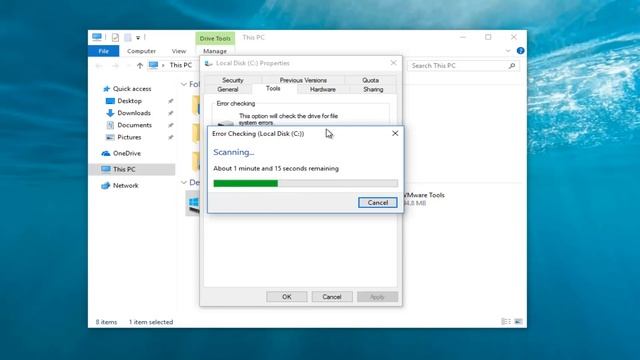Open Network in the navigation pane
Viewport: 640px width, 360px height.
pos(126,186)
